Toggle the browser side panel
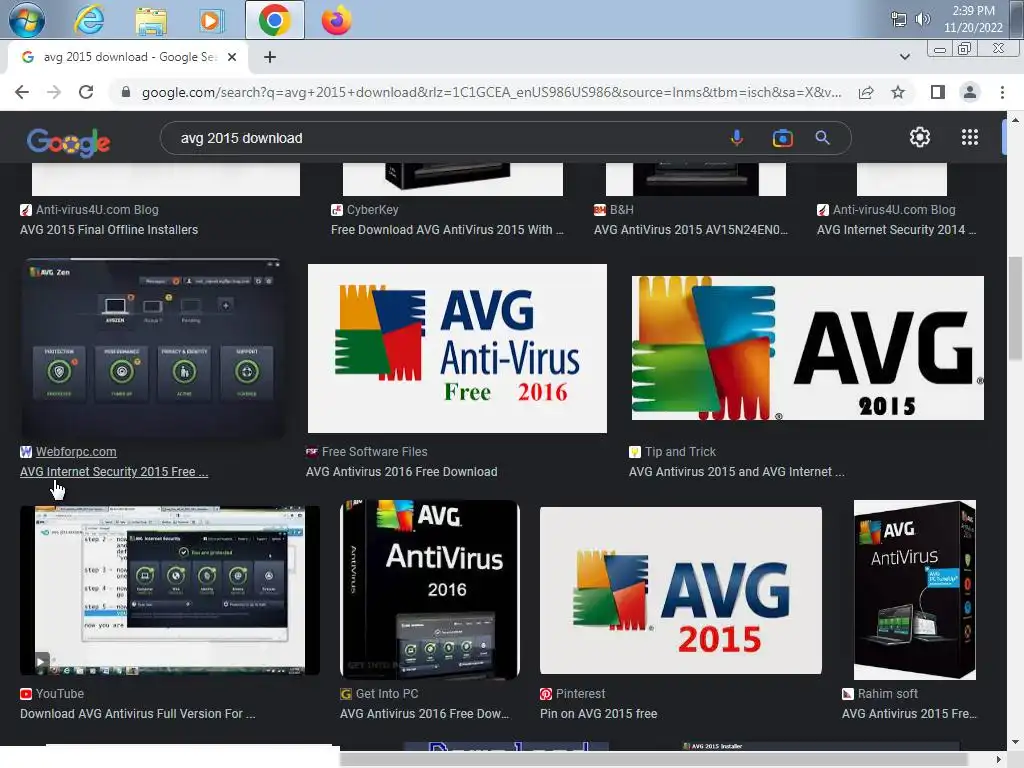1024x768 pixels. pos(938,92)
